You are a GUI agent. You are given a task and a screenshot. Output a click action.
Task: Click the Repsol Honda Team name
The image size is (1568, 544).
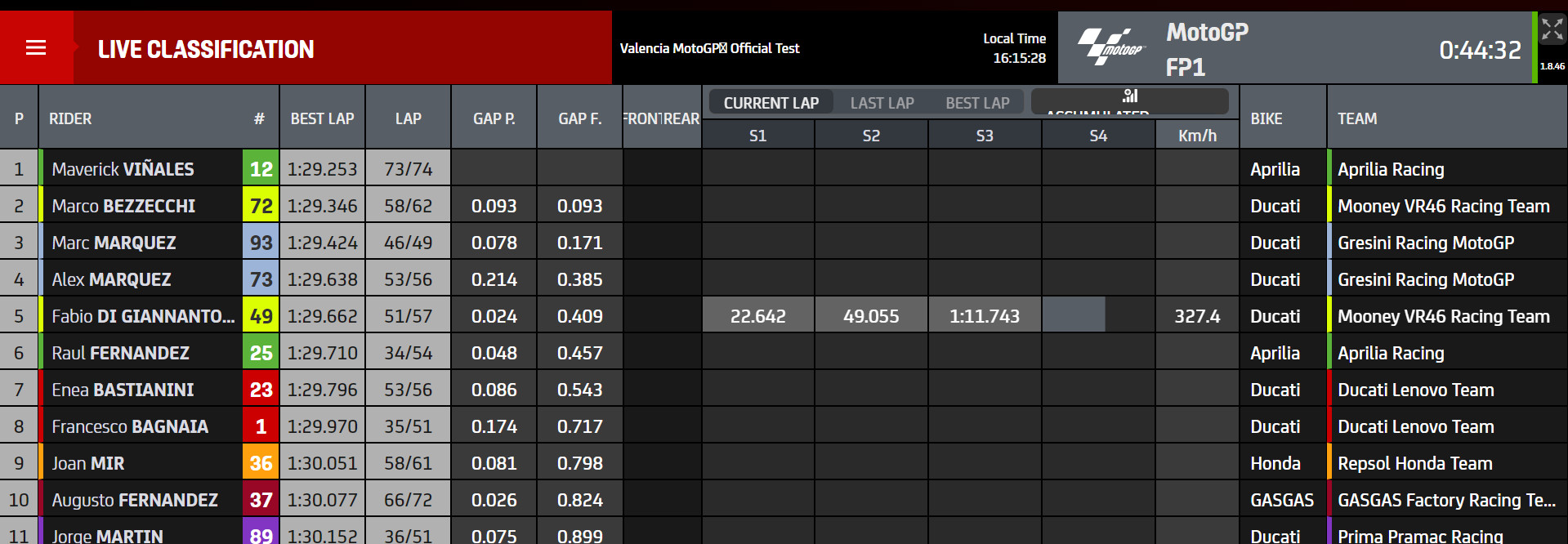[x=1414, y=463]
